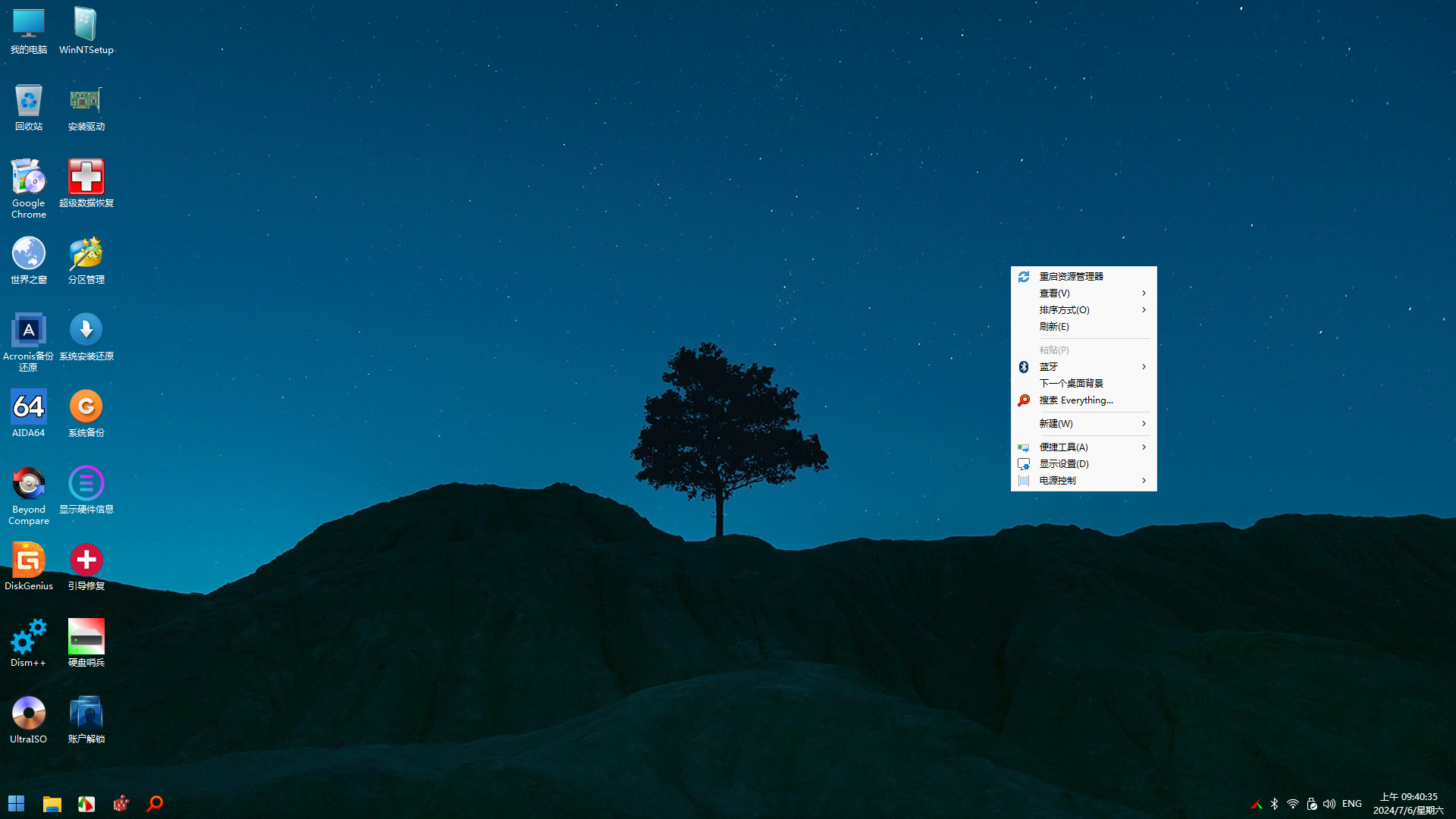Click the Google Chrome desktop icon

28,177
